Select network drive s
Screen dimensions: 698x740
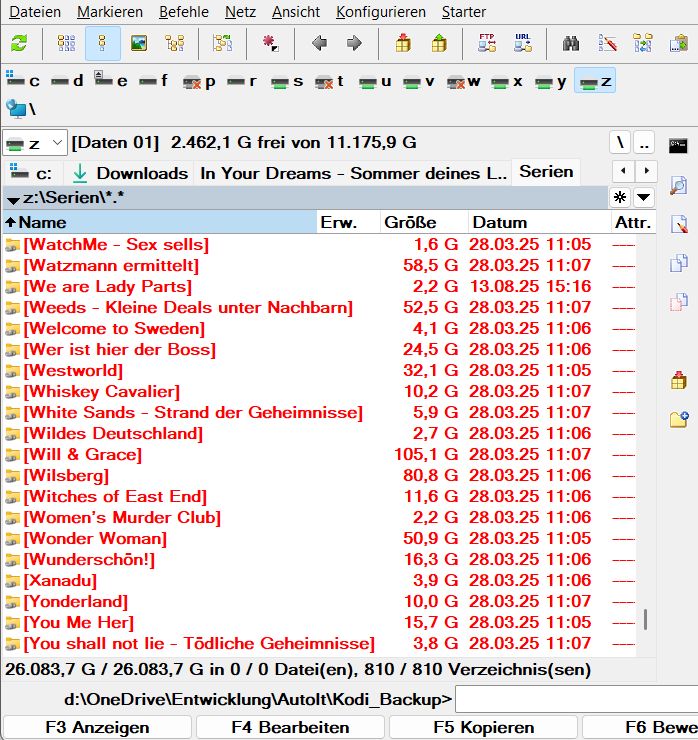pyautogui.click(x=287, y=82)
